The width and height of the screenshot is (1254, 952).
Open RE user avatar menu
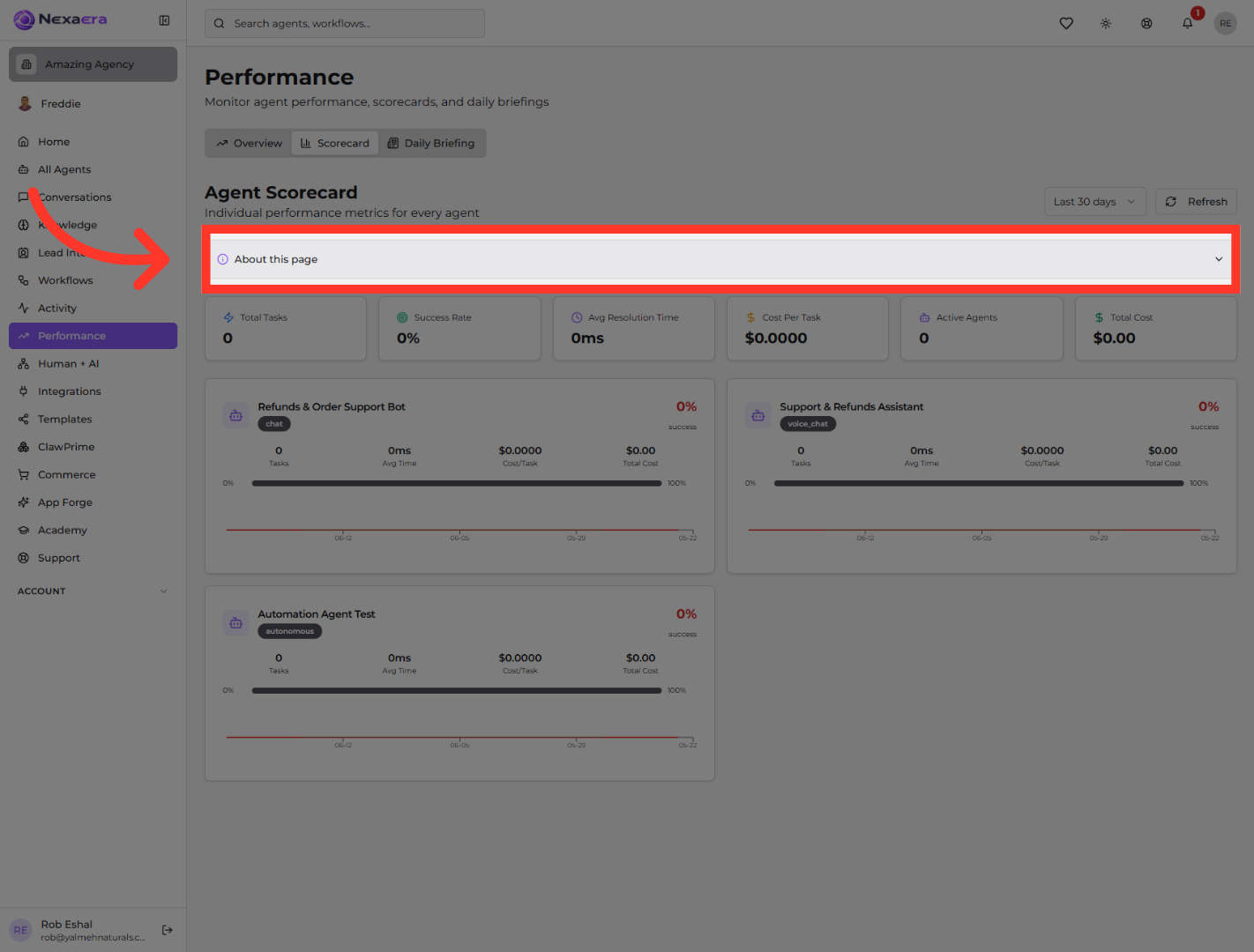click(1225, 24)
